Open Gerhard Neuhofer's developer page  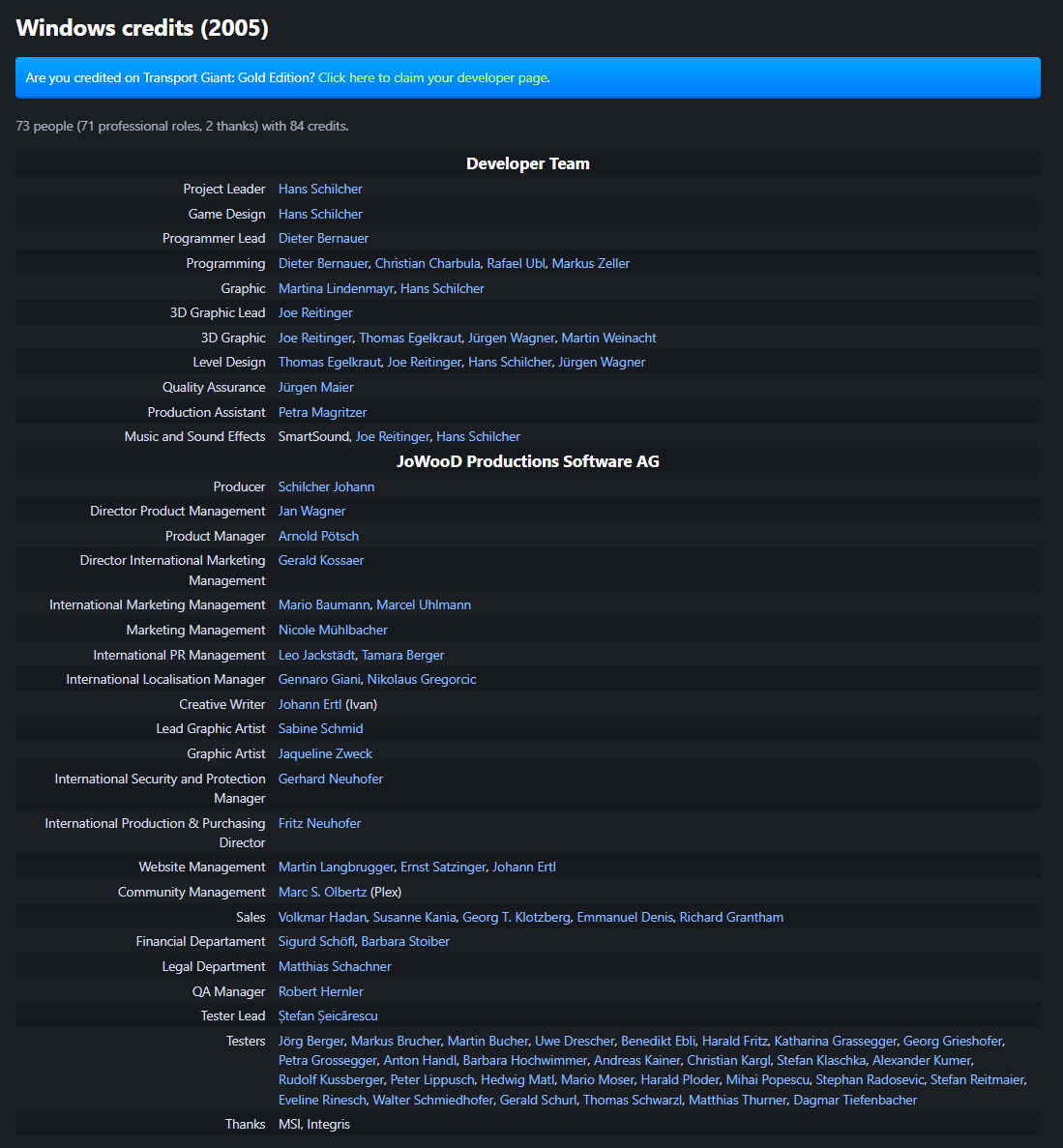point(330,779)
